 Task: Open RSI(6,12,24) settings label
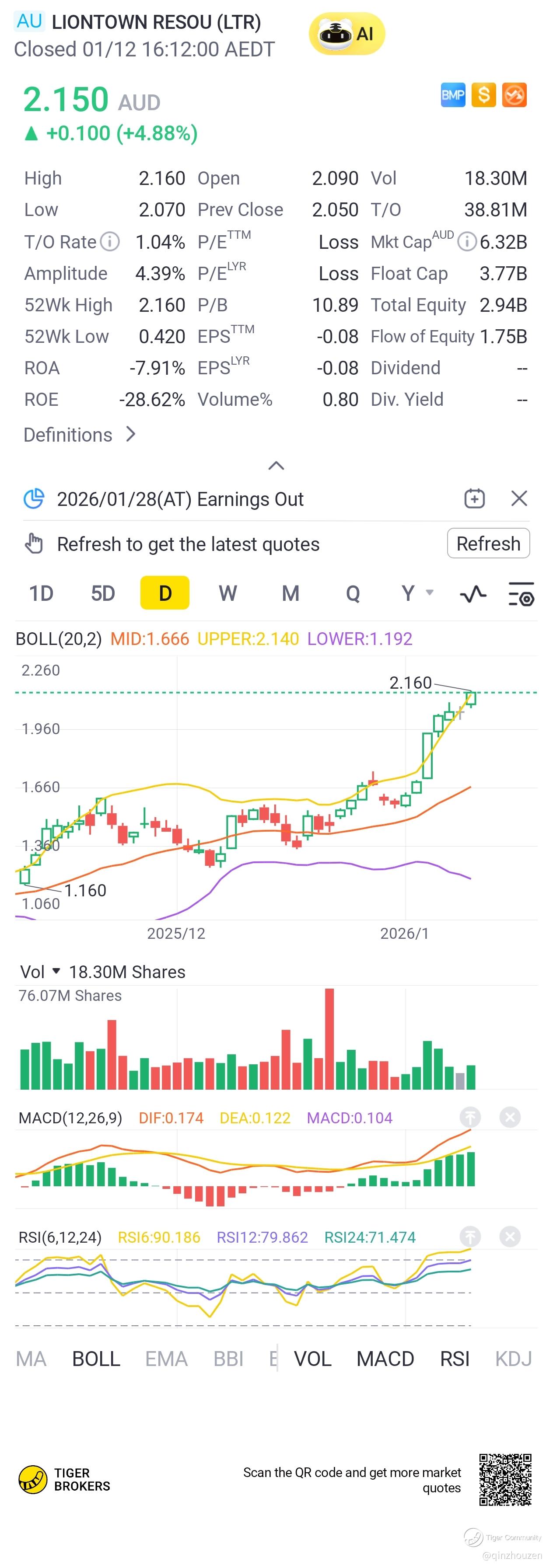[59, 1237]
